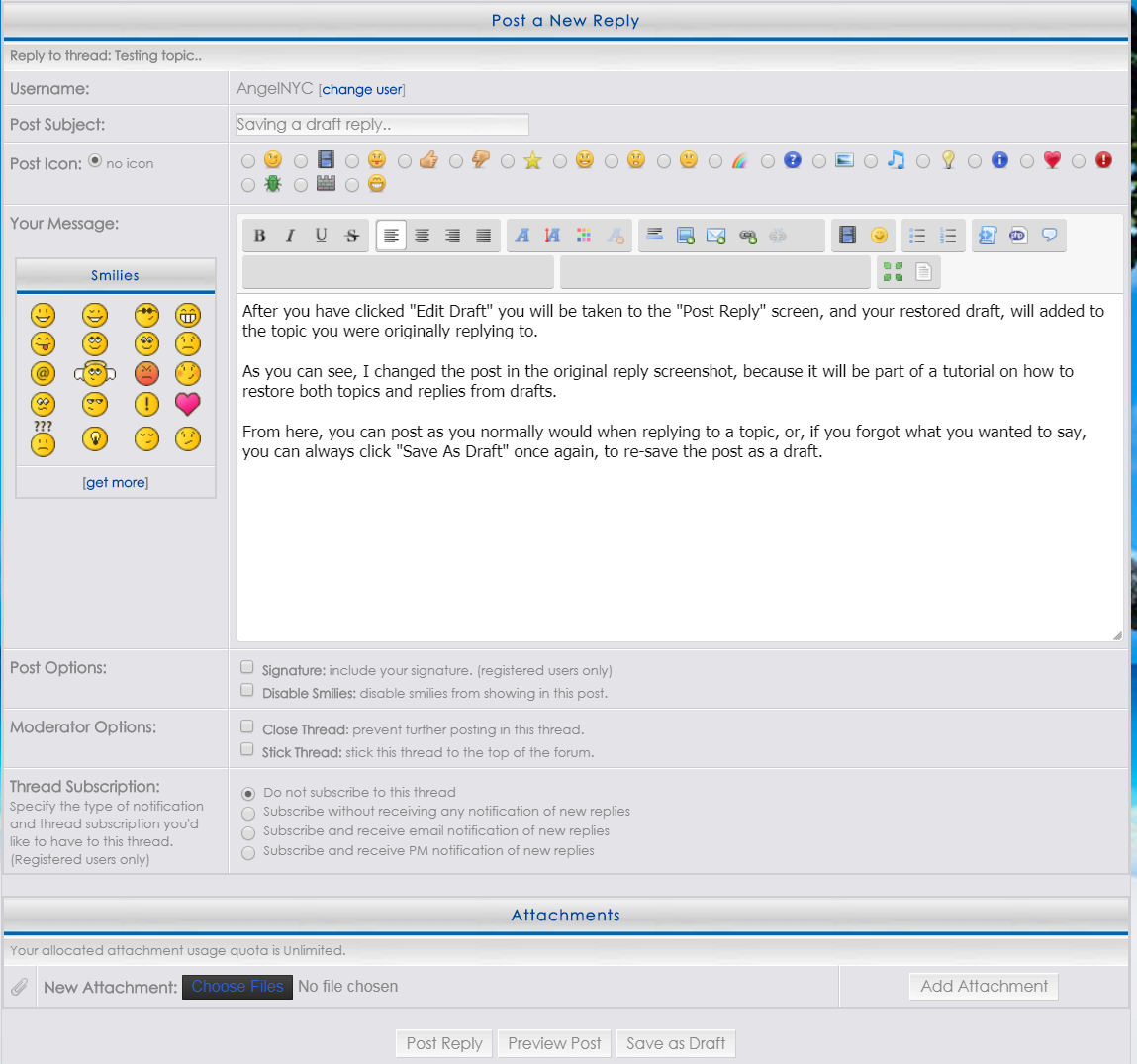Open the font size picker
This screenshot has width=1137, height=1064.
(x=552, y=235)
